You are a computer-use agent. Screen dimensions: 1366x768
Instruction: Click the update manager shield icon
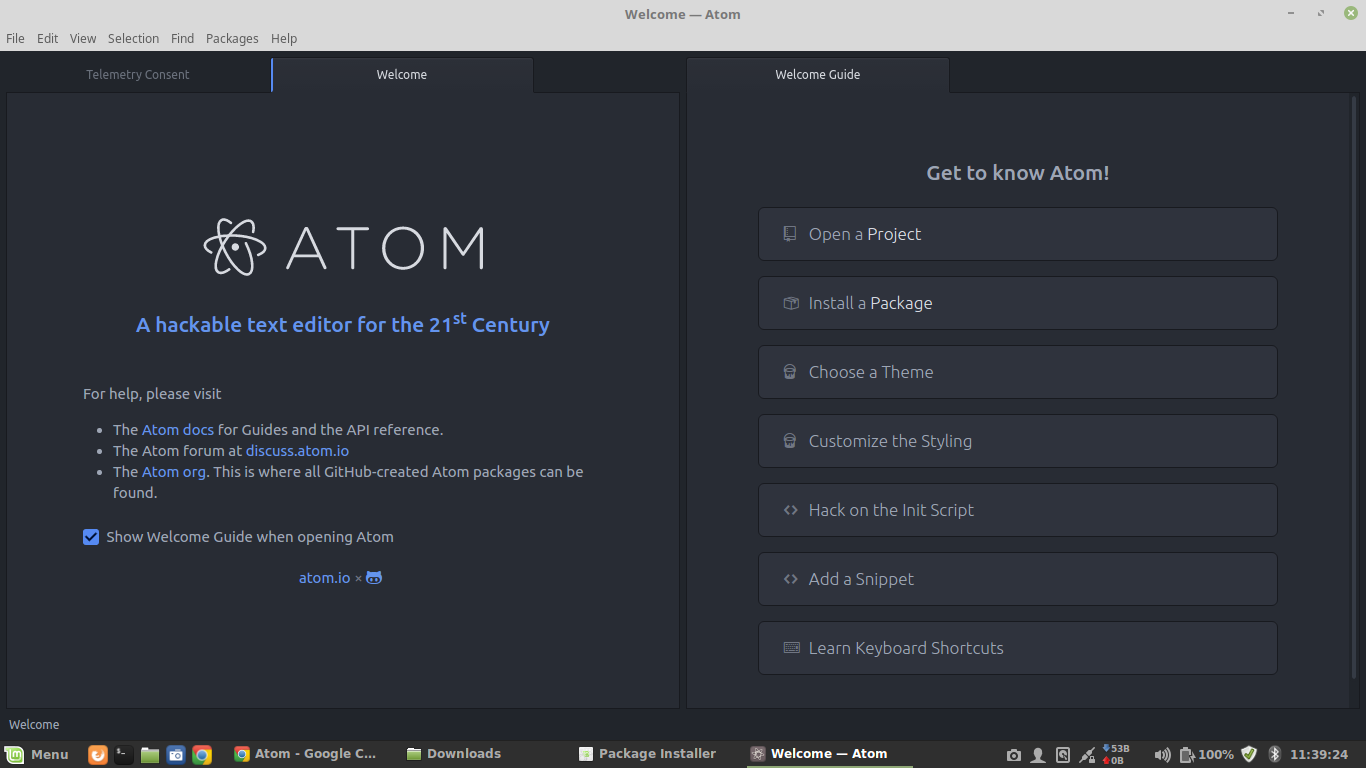pyautogui.click(x=1249, y=755)
